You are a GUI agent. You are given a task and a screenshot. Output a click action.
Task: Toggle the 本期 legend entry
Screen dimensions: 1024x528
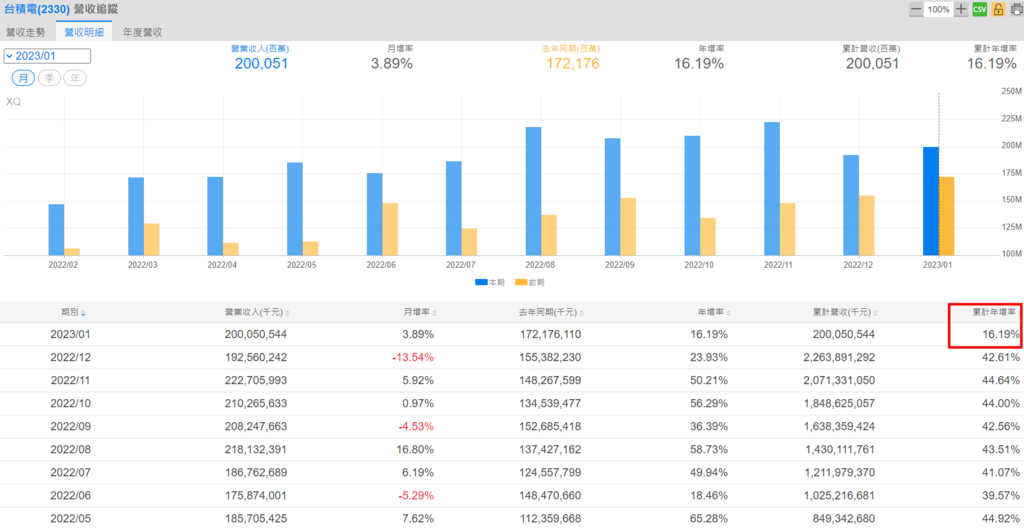coord(490,282)
